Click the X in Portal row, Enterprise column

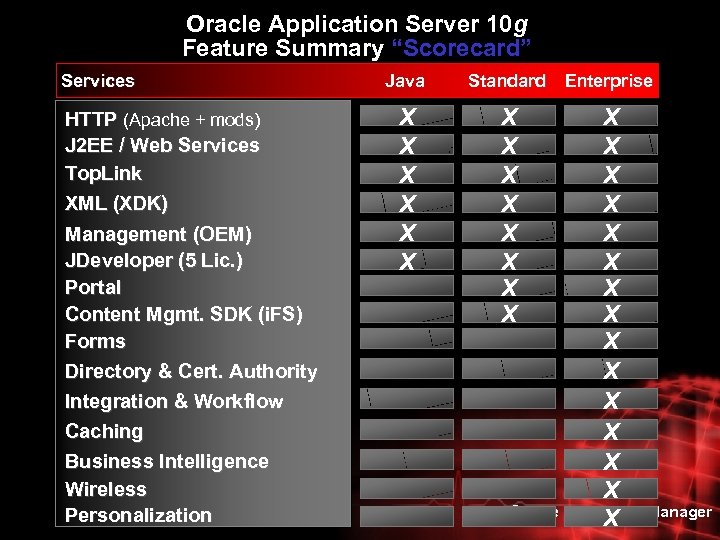[x=611, y=287]
